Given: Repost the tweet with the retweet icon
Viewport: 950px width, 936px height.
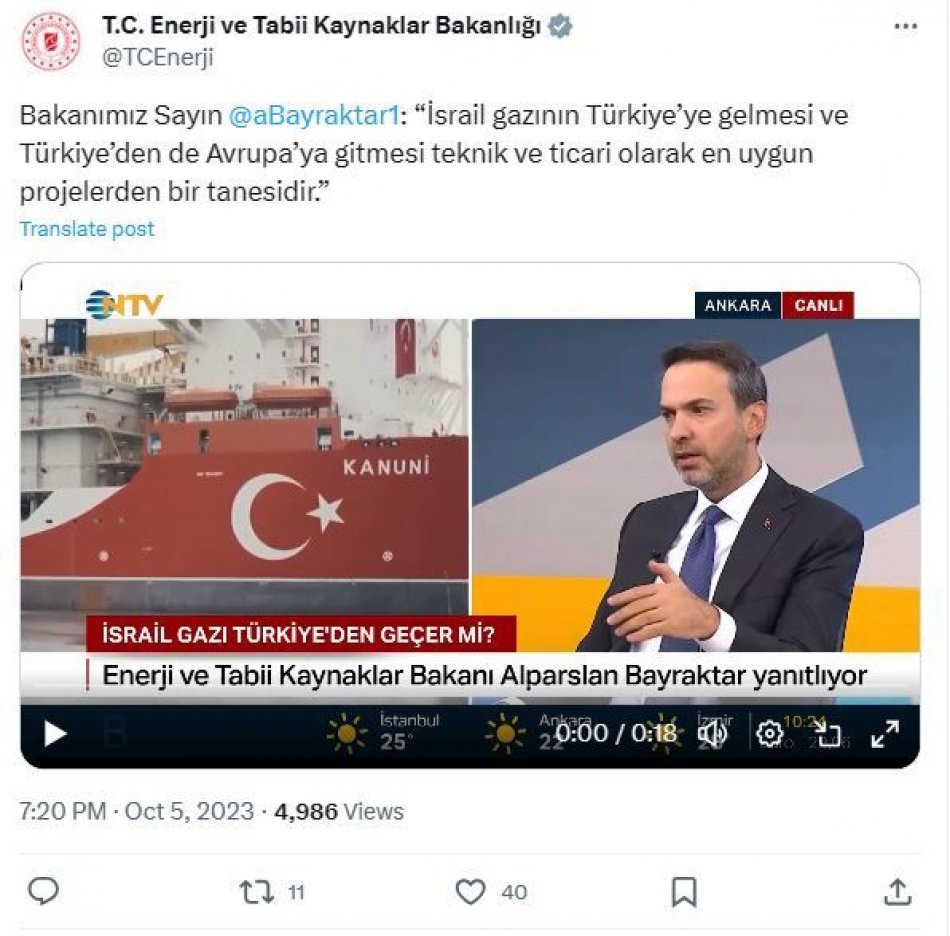Looking at the screenshot, I should pyautogui.click(x=257, y=892).
